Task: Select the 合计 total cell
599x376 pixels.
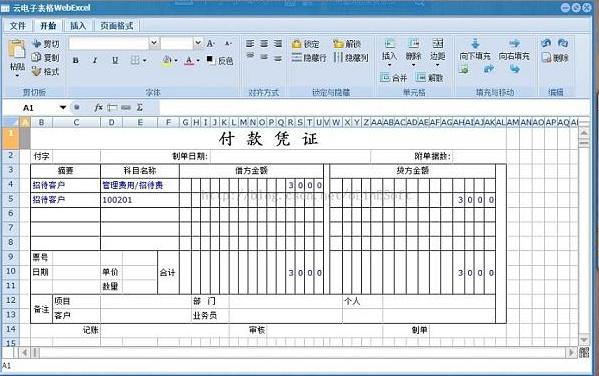Action: click(x=168, y=272)
